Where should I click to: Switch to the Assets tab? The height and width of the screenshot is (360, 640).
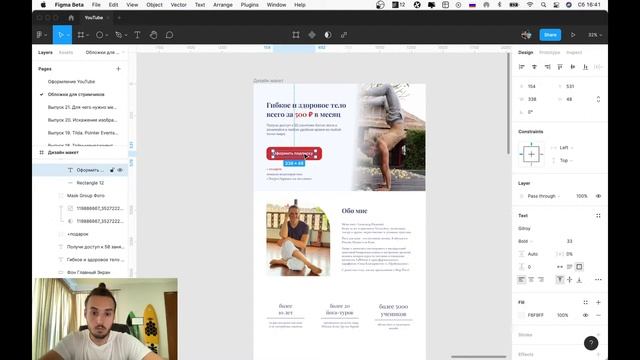[x=66, y=53]
